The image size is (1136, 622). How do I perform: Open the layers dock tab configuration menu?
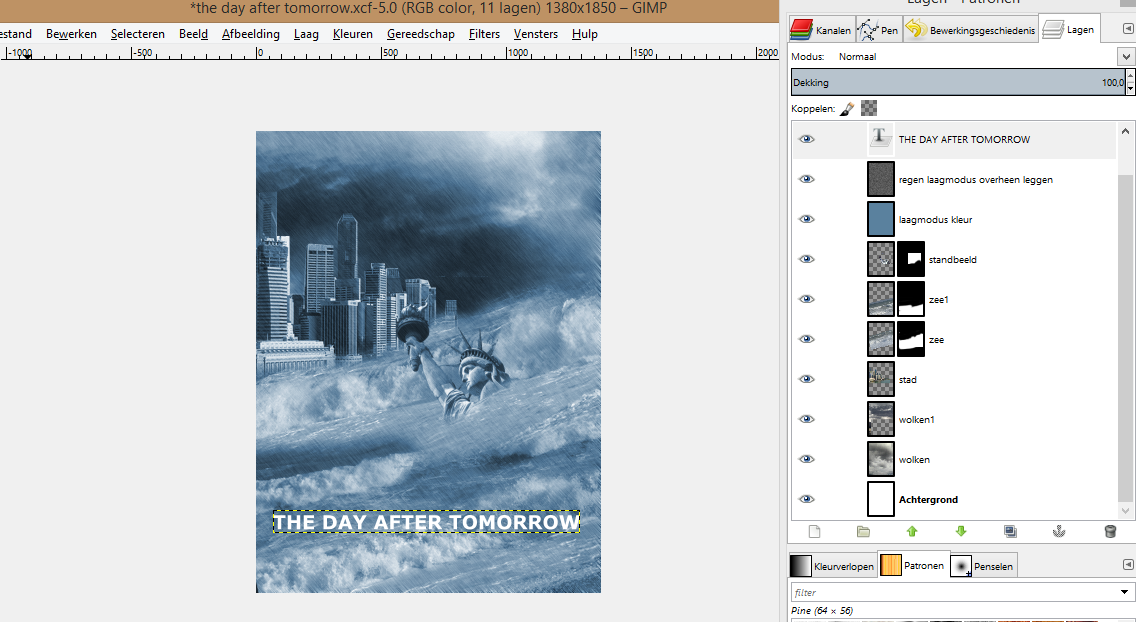(x=1127, y=30)
